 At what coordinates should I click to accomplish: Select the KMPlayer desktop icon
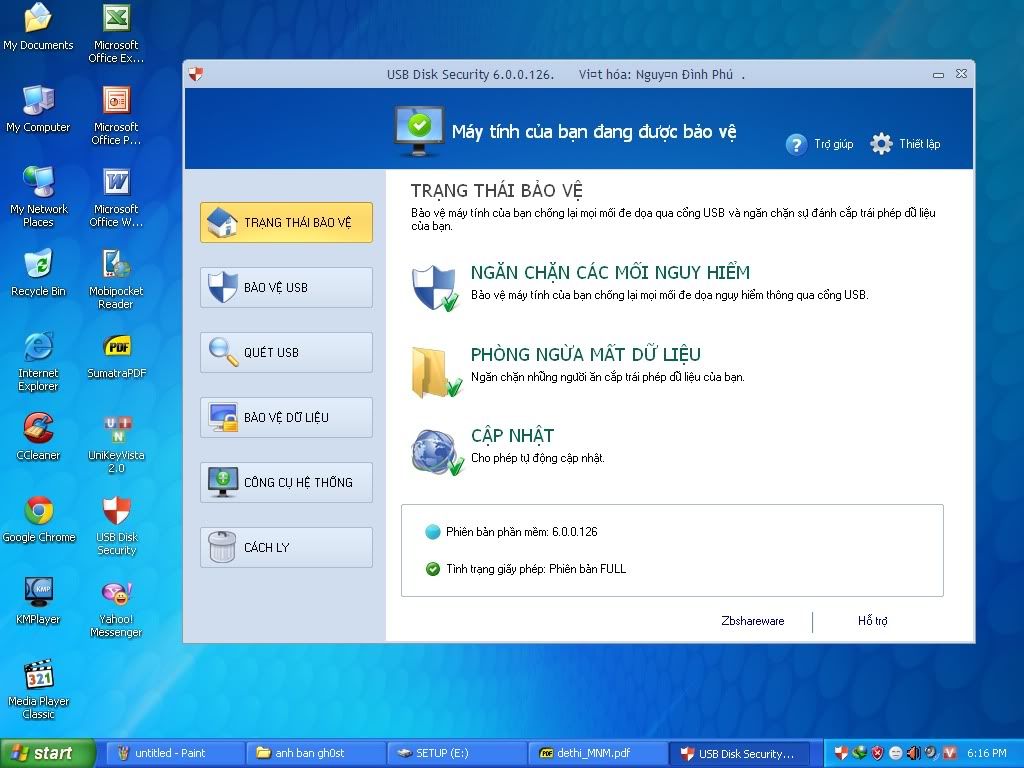click(38, 601)
